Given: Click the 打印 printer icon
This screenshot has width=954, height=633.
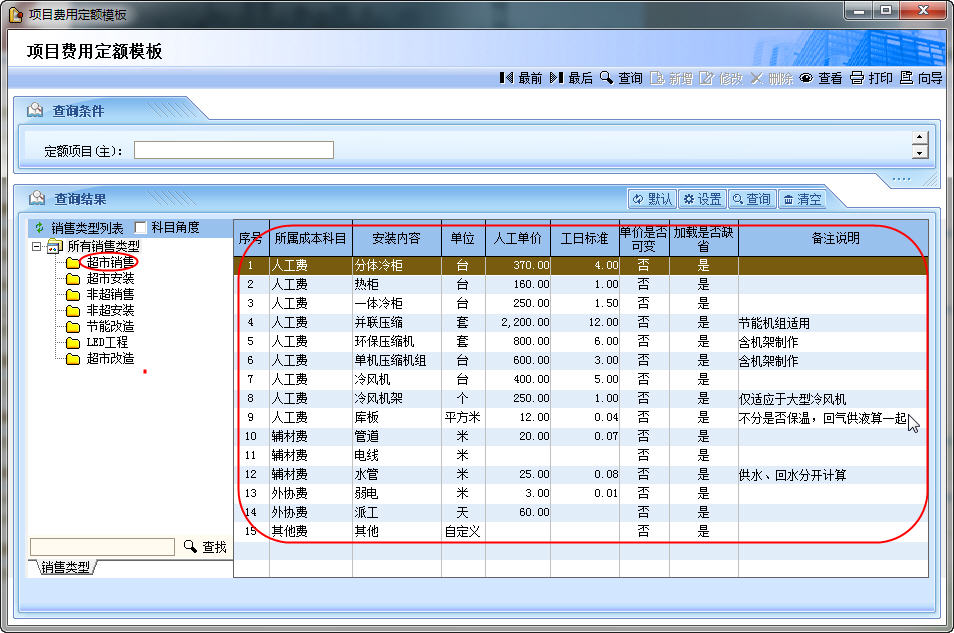Looking at the screenshot, I should click(x=870, y=78).
